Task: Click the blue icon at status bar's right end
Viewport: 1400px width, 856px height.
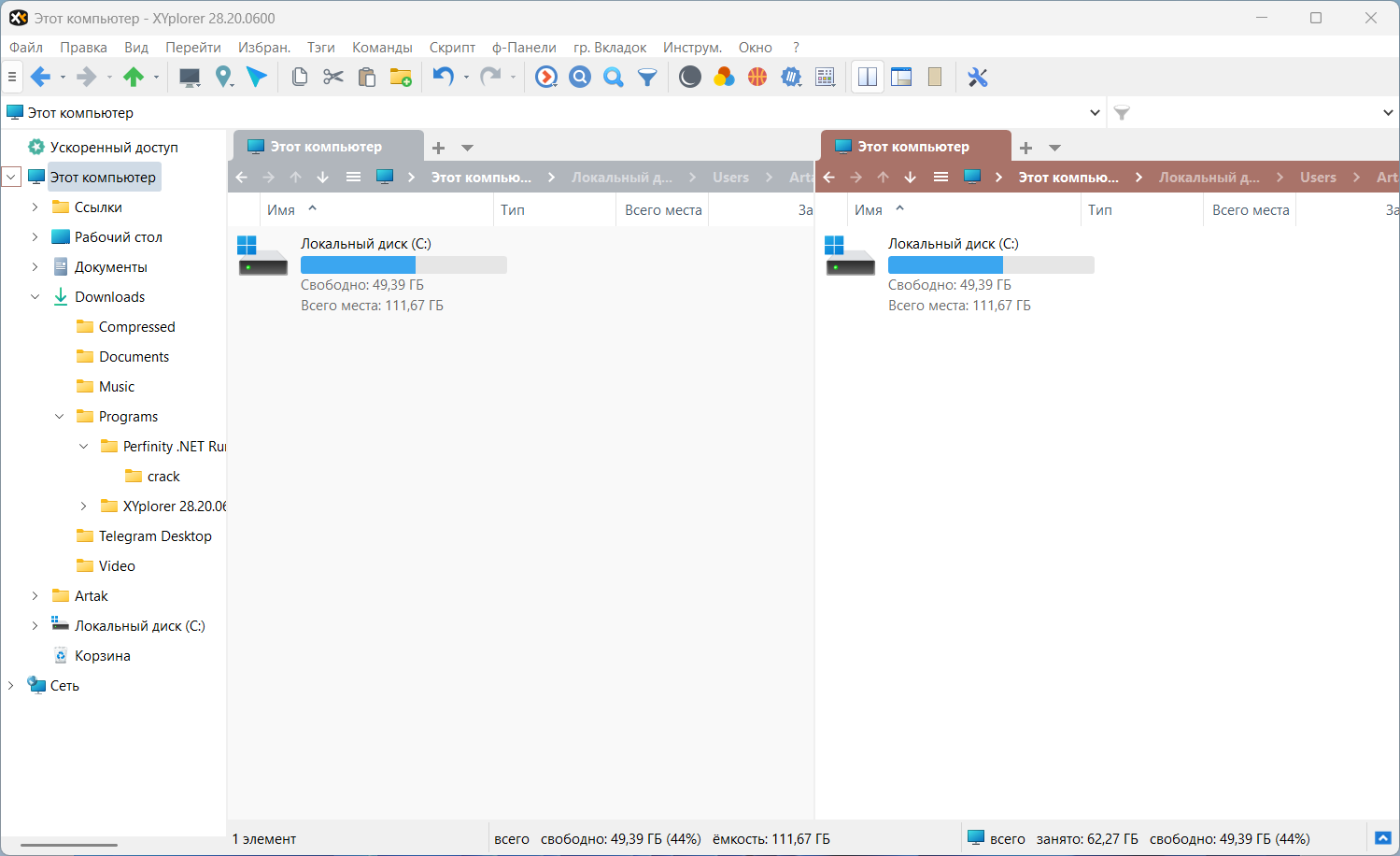Action: point(1383,838)
